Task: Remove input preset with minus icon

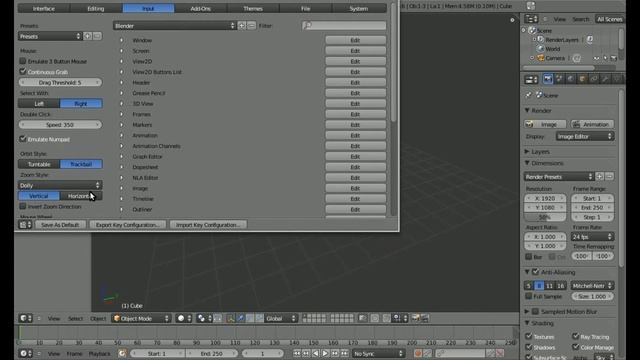Action: pyautogui.click(x=97, y=36)
